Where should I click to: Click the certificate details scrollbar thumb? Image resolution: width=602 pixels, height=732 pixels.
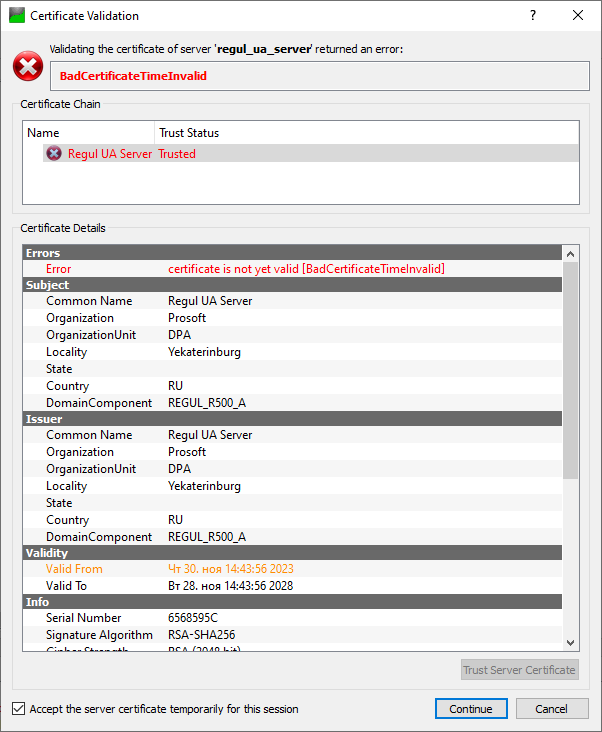(x=571, y=368)
